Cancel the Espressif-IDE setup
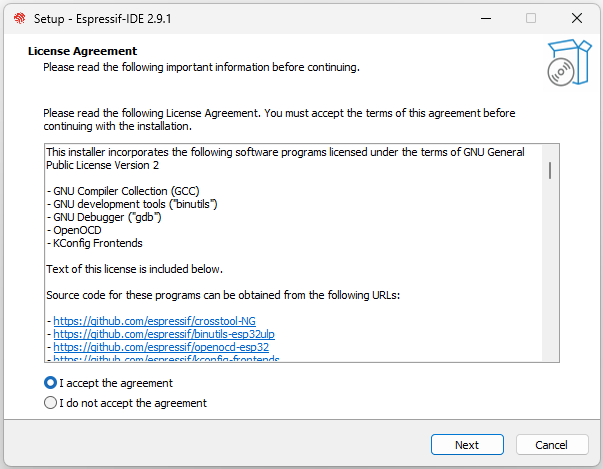The height and width of the screenshot is (469, 603). click(552, 445)
